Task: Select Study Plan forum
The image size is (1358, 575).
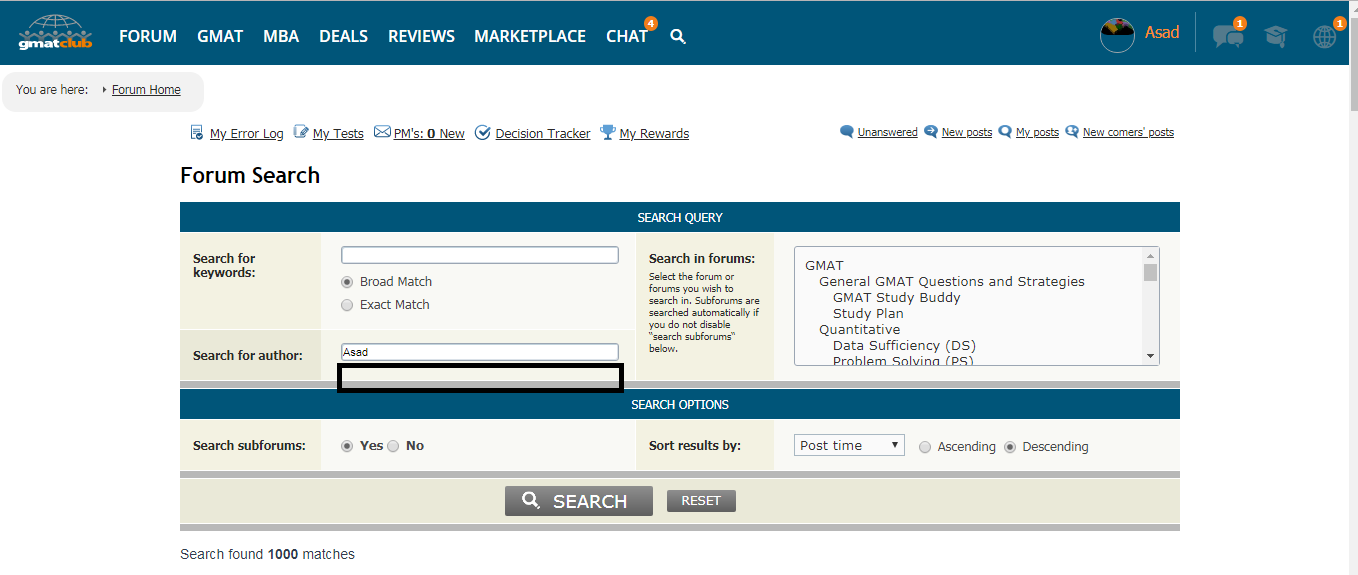Action: 868,314
